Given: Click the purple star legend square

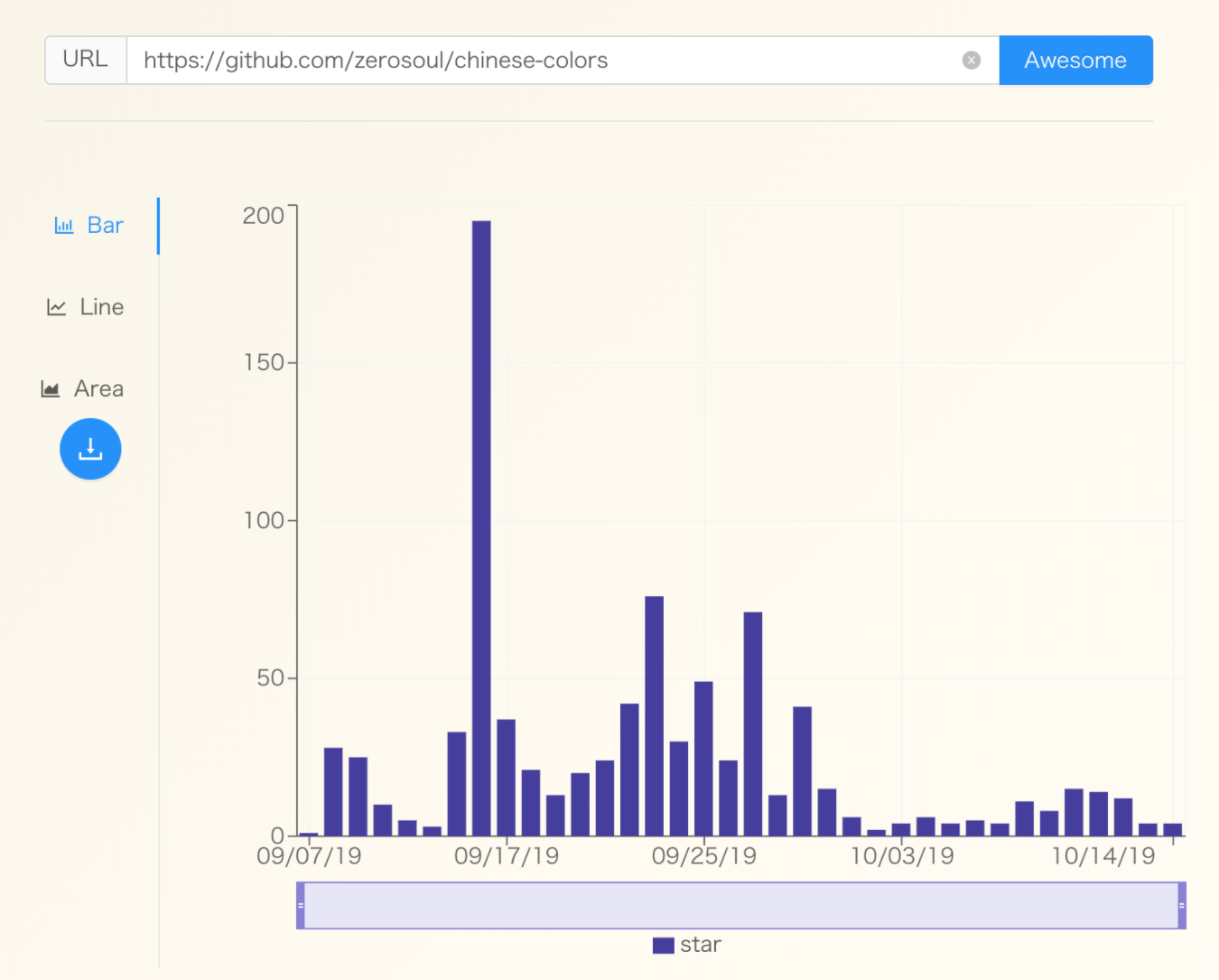Looking at the screenshot, I should (x=663, y=944).
